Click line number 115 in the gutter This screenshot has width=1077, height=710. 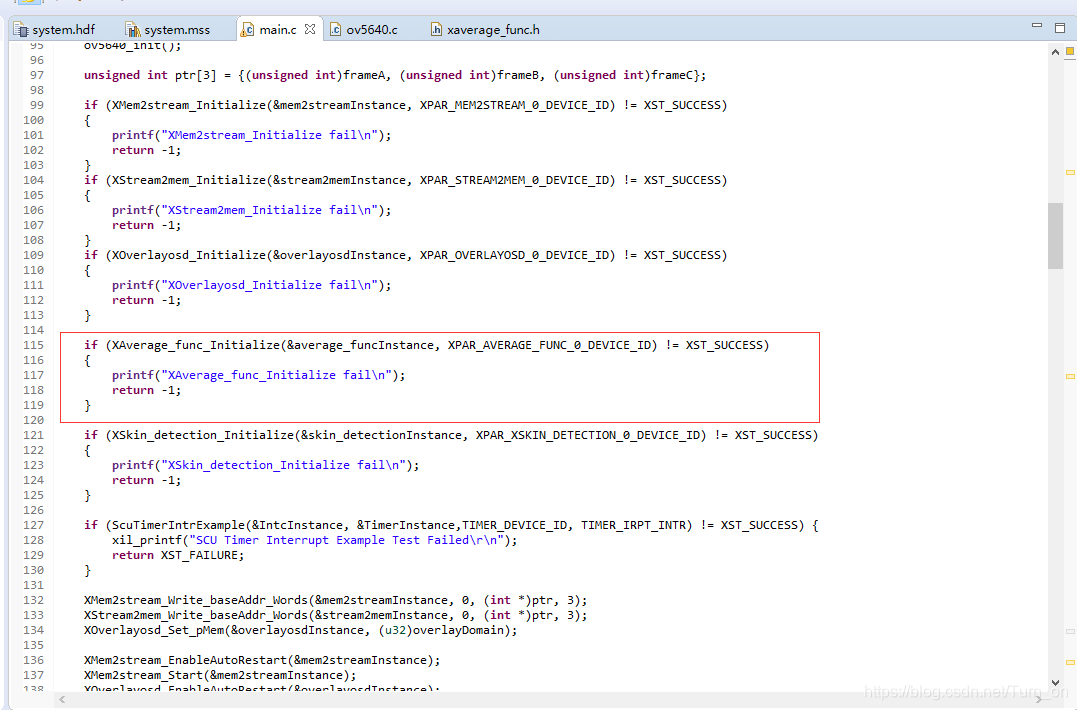tap(33, 345)
